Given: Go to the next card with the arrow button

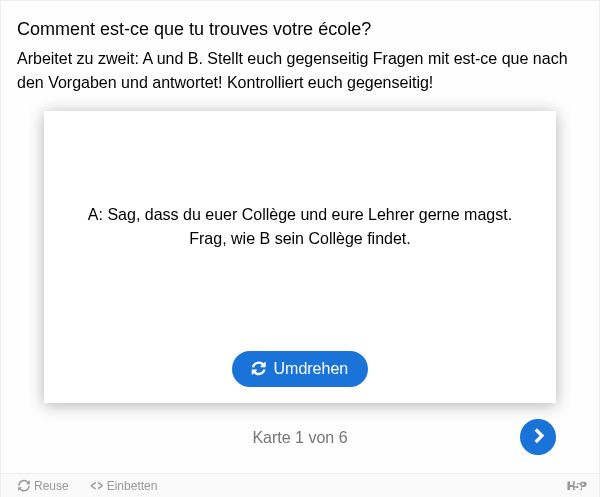Looking at the screenshot, I should click(538, 437).
